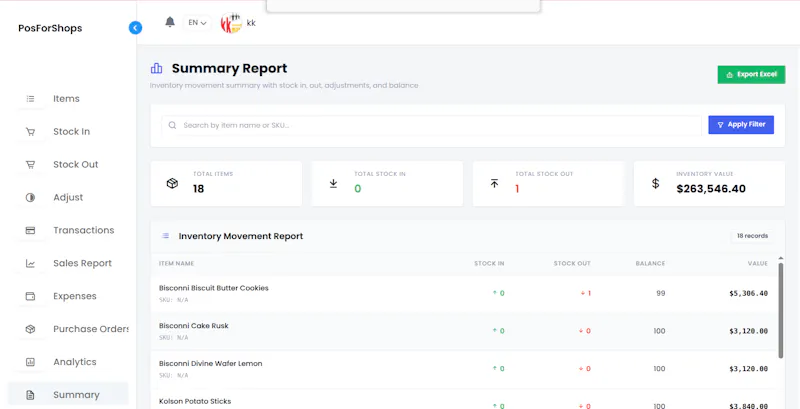Viewport: 800px width, 409px height.
Task: Open notifications via the bell icon
Action: [x=170, y=22]
